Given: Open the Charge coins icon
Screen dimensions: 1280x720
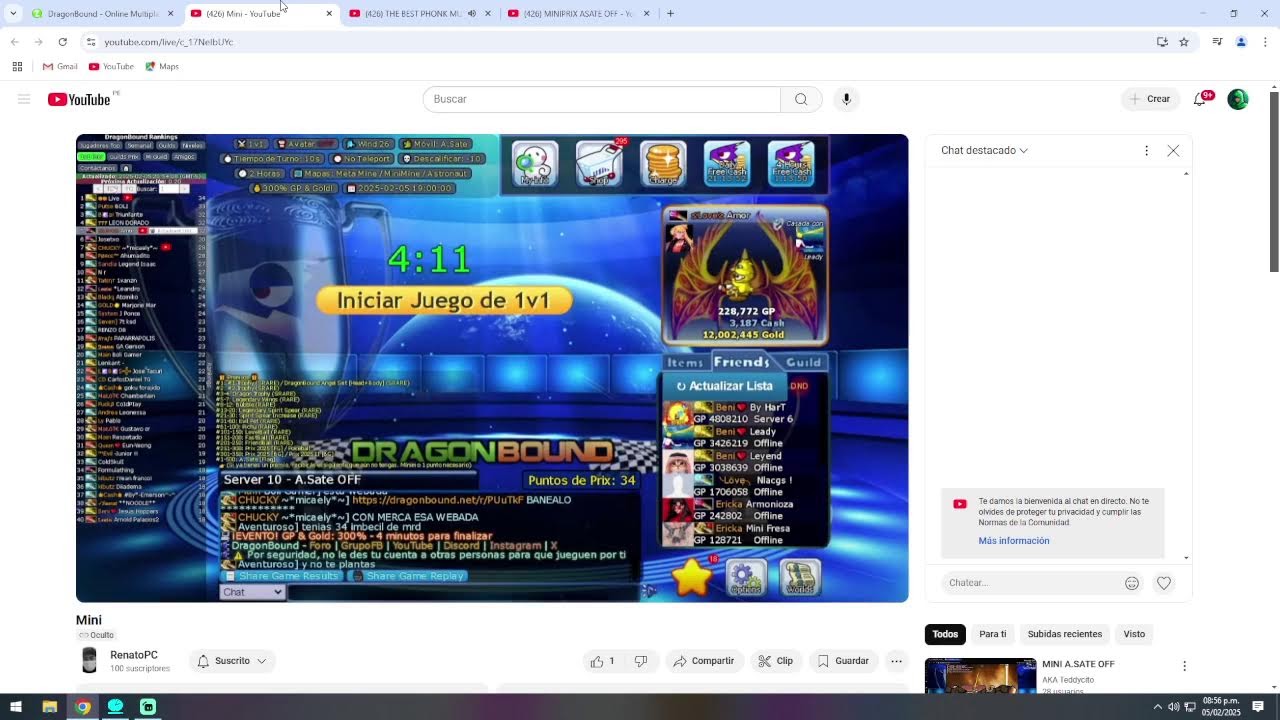Looking at the screenshot, I should click(663, 163).
